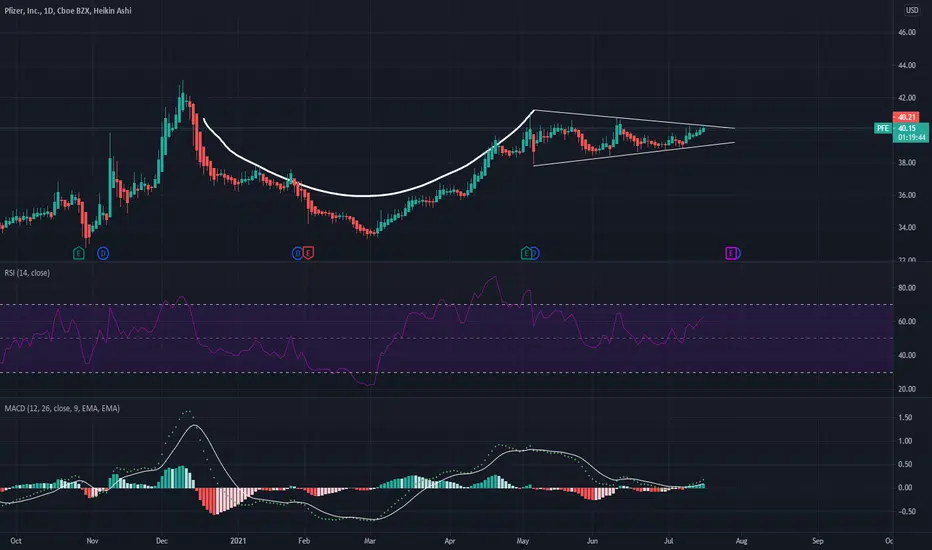The image size is (932, 550).
Task: Click the 36.00 price axis label
Action: tap(906, 196)
